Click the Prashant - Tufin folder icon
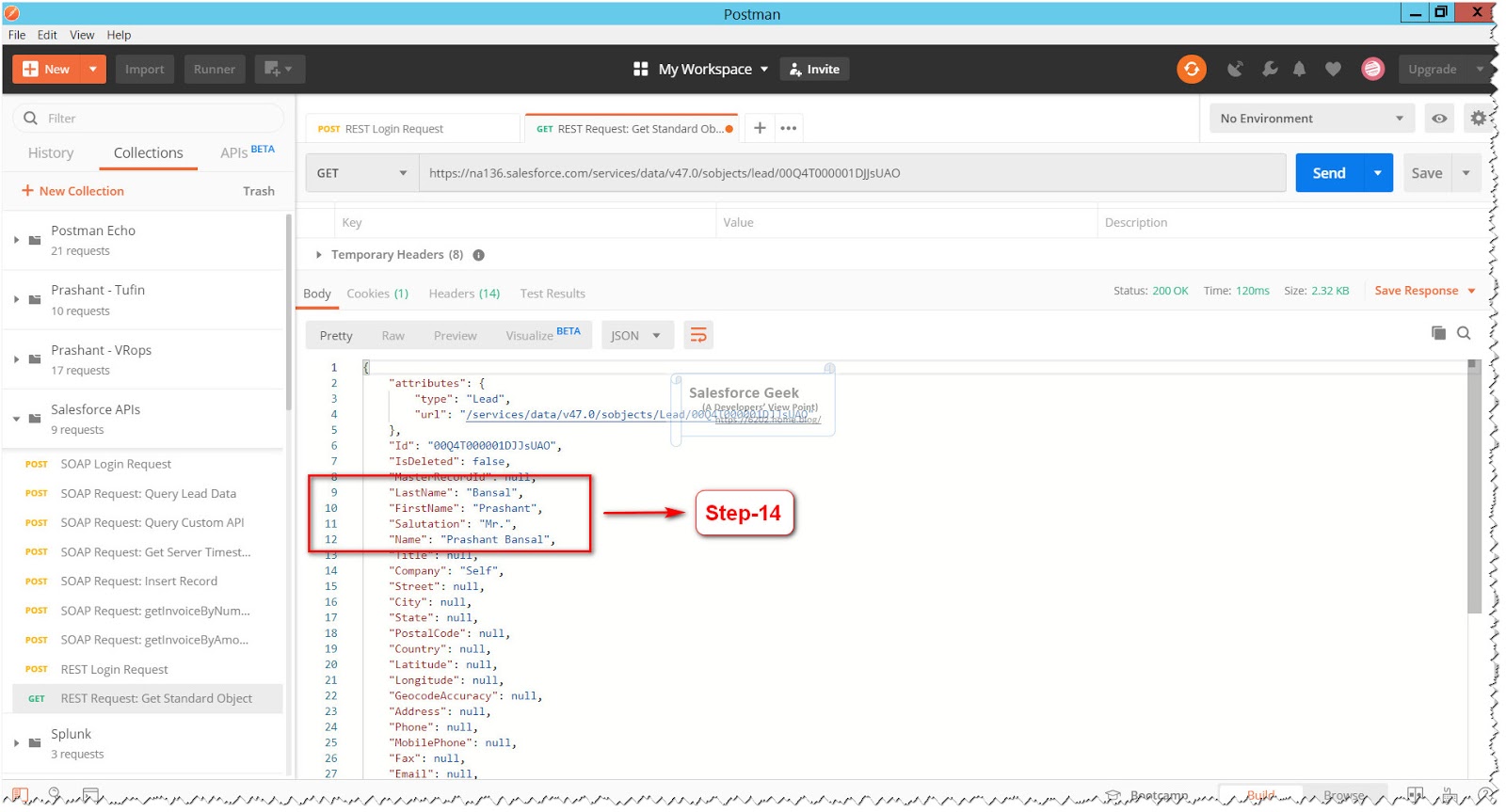1506x812 pixels. point(35,299)
